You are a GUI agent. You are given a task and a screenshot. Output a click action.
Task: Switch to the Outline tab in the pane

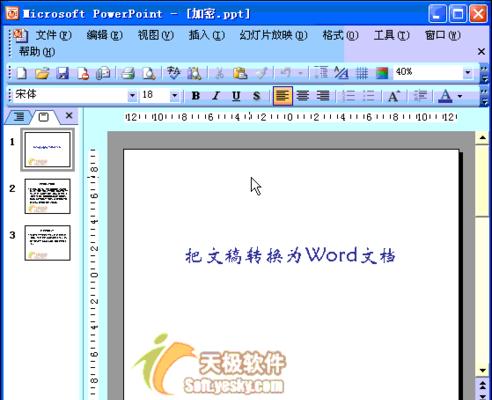pyautogui.click(x=19, y=116)
